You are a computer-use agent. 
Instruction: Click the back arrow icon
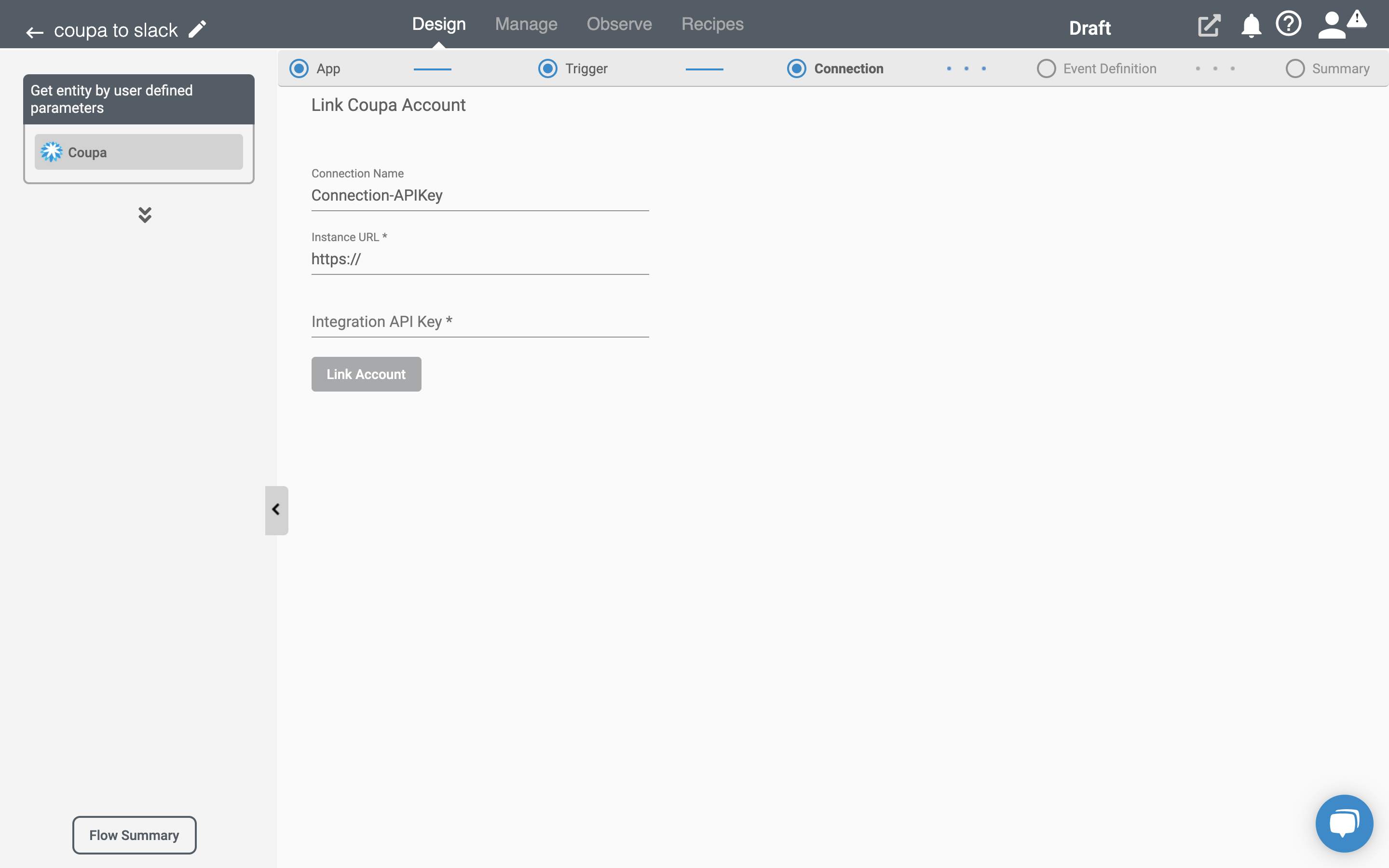click(x=35, y=30)
